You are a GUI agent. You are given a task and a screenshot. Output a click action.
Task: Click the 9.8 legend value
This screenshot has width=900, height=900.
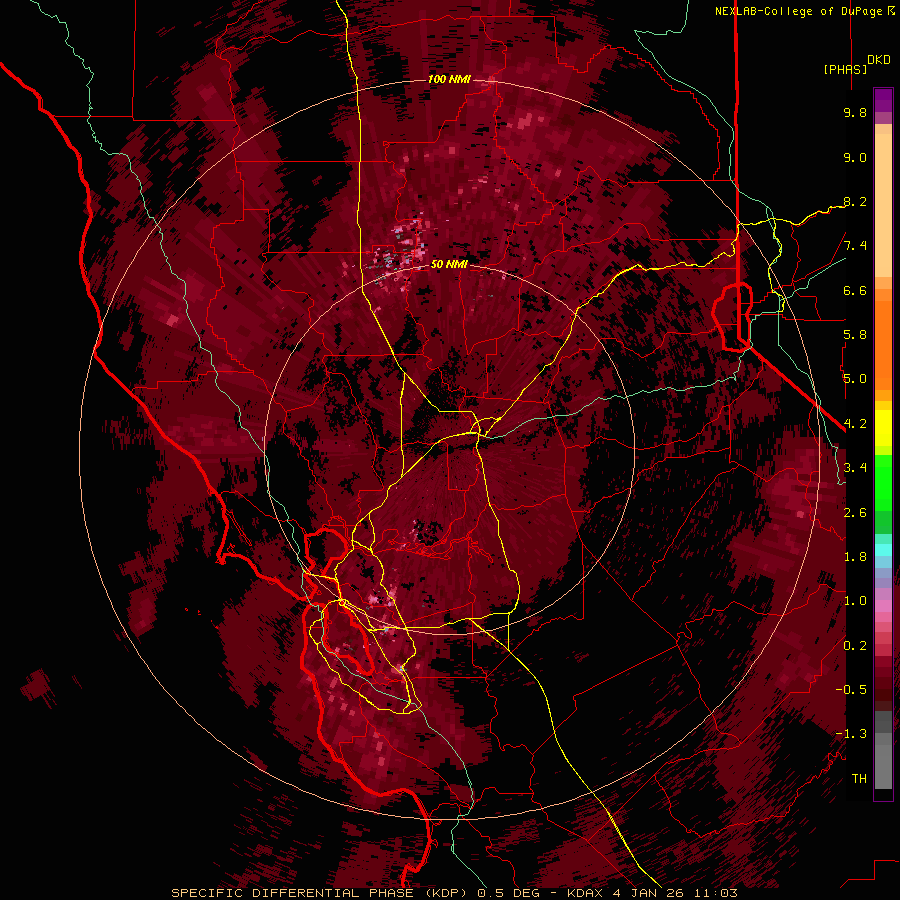click(x=855, y=112)
